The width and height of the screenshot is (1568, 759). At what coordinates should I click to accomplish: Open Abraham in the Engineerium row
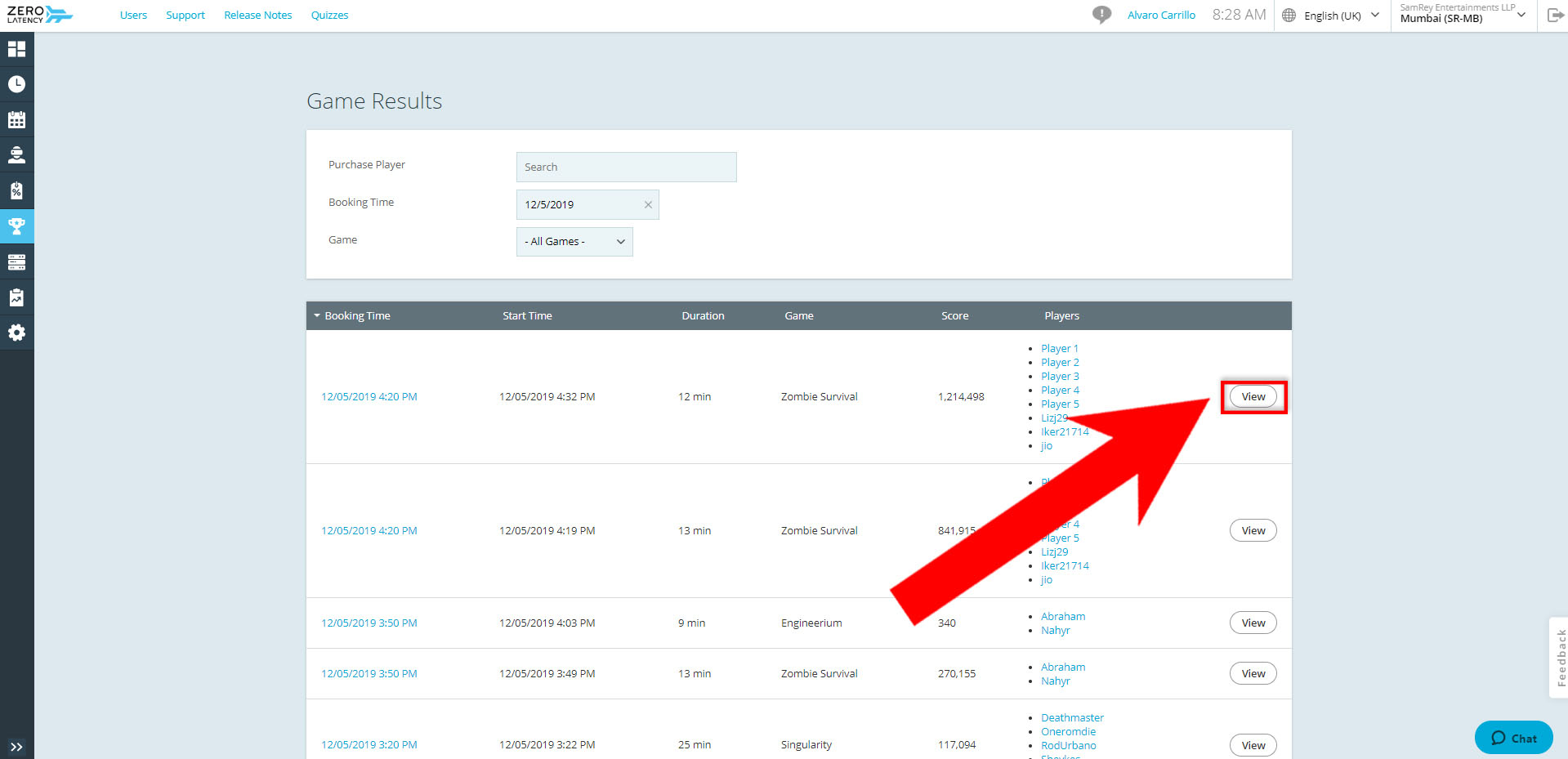click(1063, 617)
